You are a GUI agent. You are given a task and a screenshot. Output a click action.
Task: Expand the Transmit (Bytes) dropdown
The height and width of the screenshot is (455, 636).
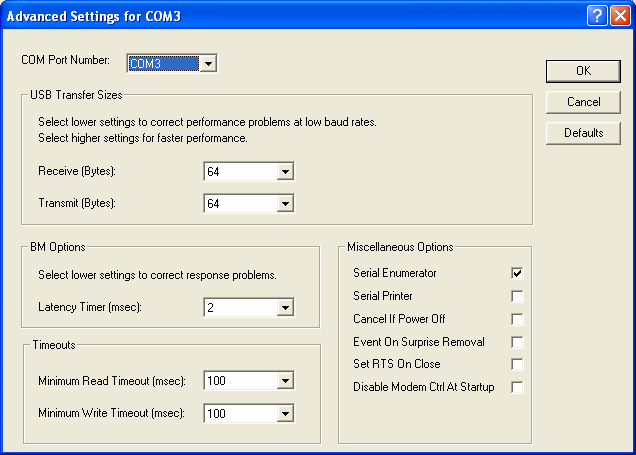285,204
